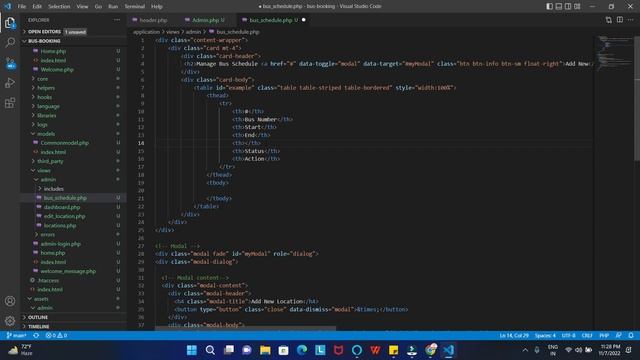Screen dimensions: 640x360
Task: Select the bus_schedule.php tab
Action: (272, 20)
